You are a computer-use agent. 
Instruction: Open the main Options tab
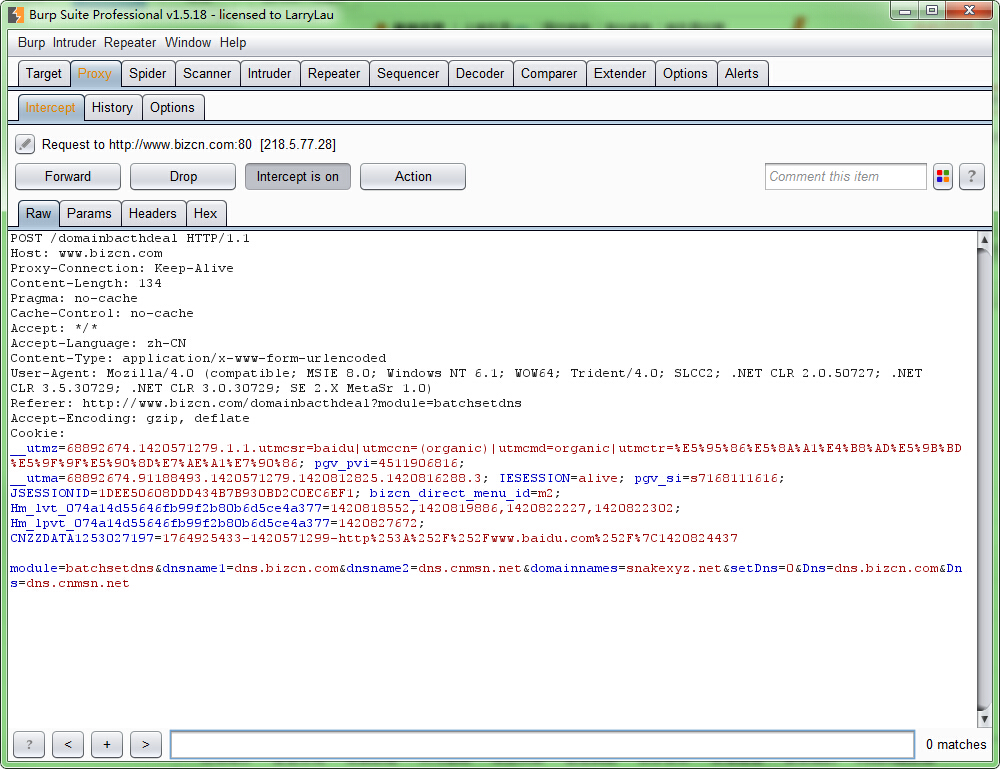point(685,73)
